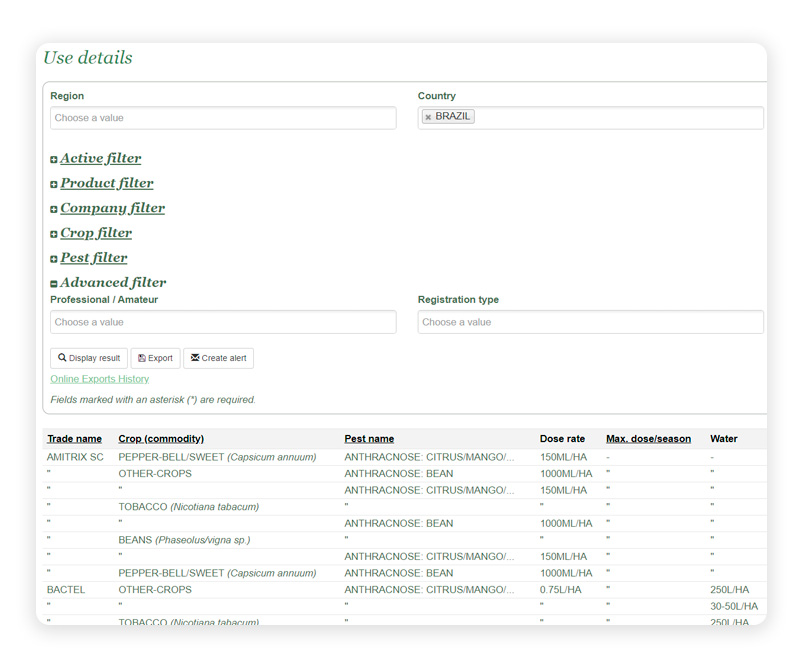Screen dimensions: 800x667
Task: Click the 0.75L/HA dose rate cell
Action: click(x=561, y=590)
